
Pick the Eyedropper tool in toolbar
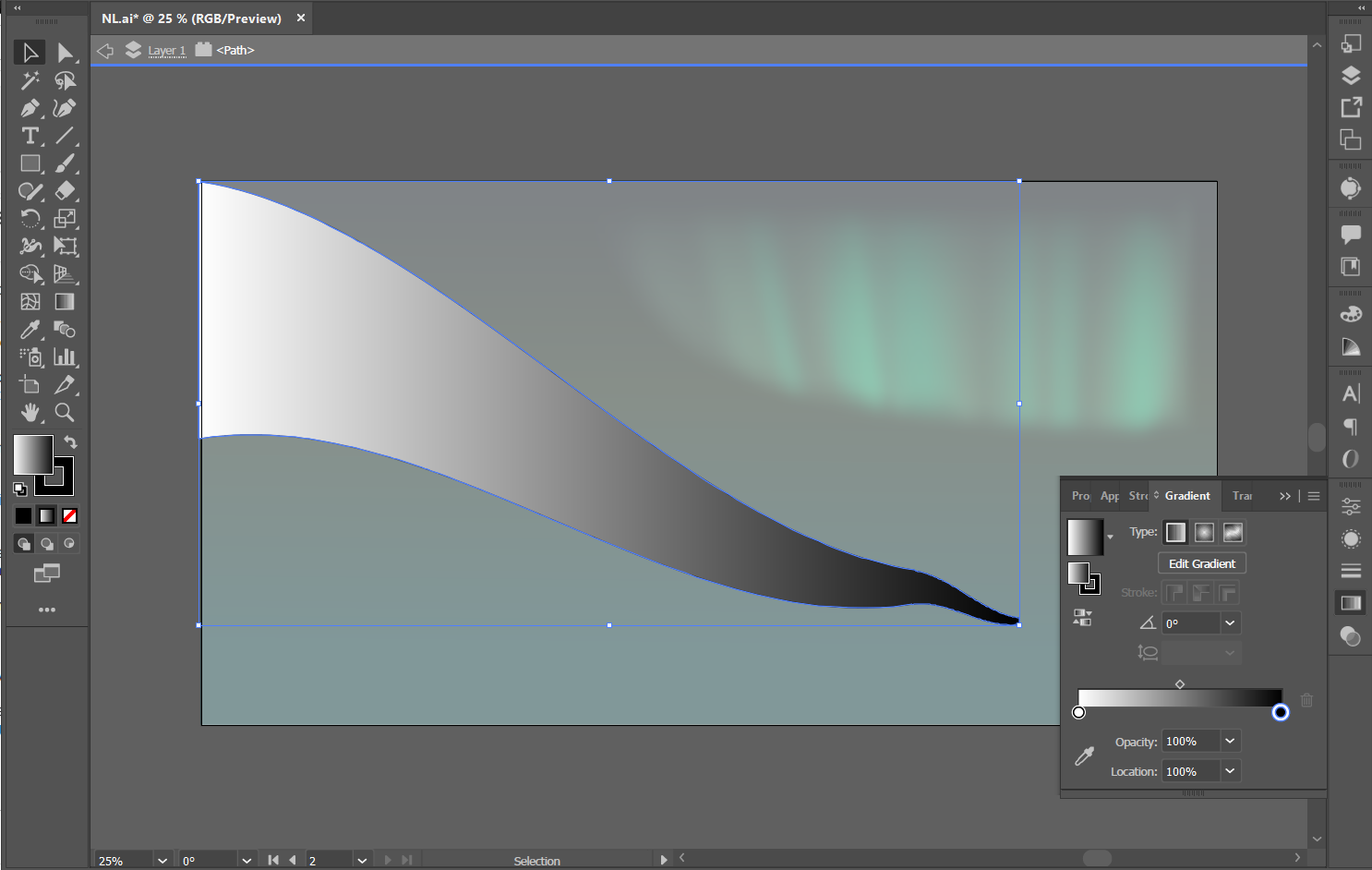(x=30, y=330)
